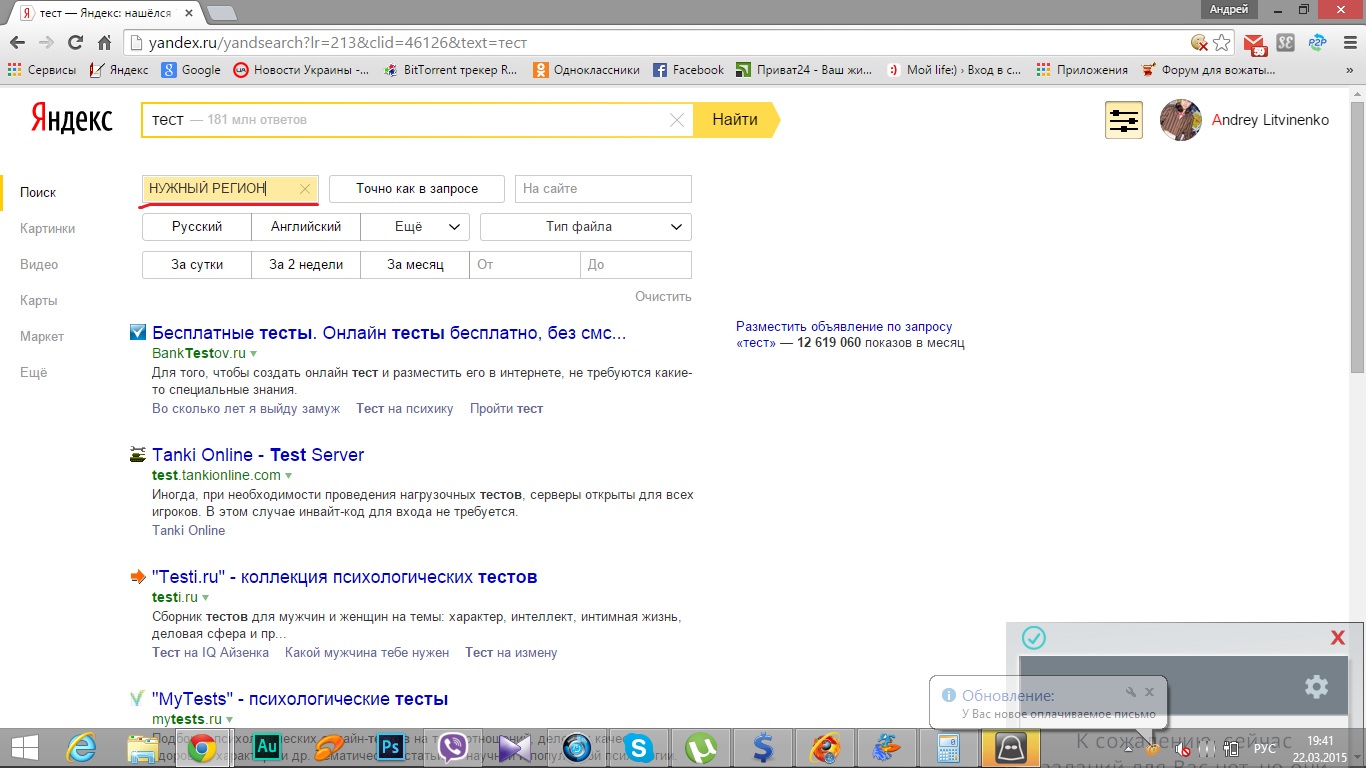This screenshot has width=1366, height=768.
Task: Open the blue dollar sign taskbar app
Action: point(763,746)
